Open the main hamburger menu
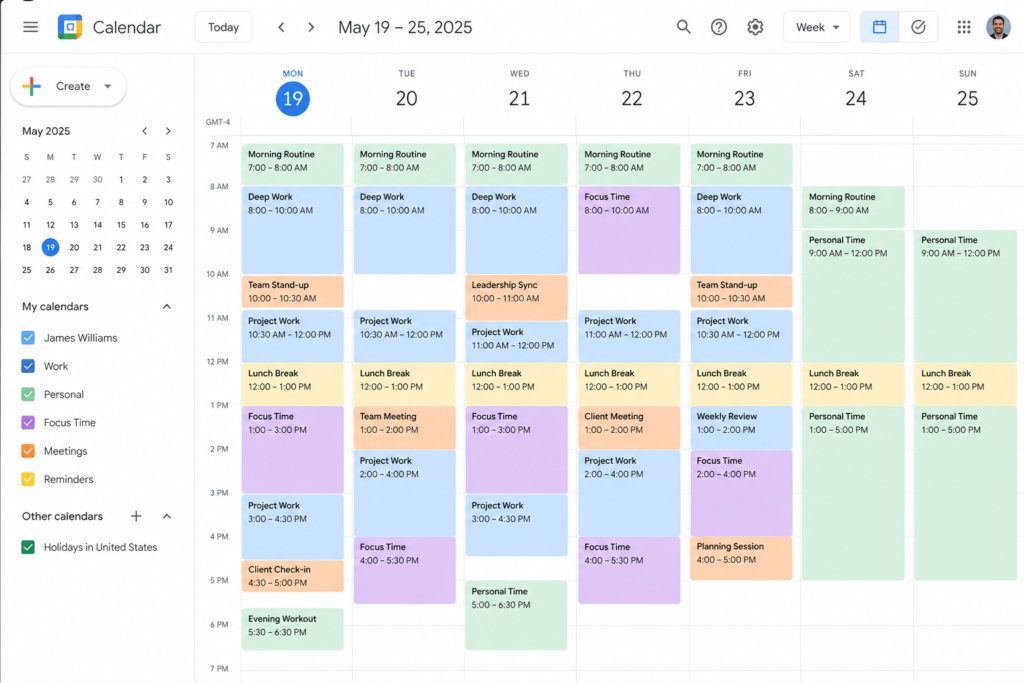The image size is (1024, 683). [30, 27]
